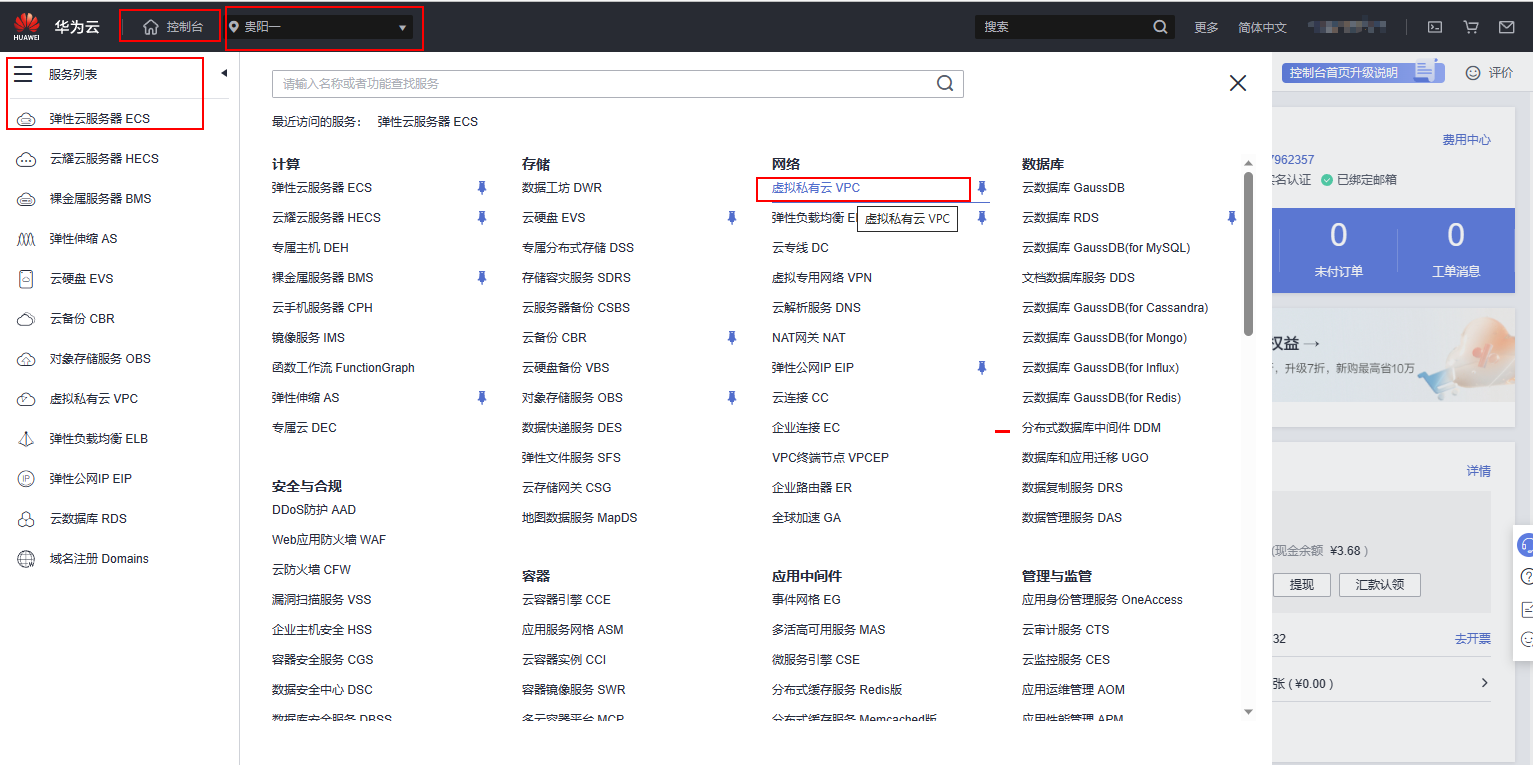Screen dimensions: 1533x765
Task: Select 弹性云服务器 ECS in the left sidebar
Action: pyautogui.click(x=100, y=119)
